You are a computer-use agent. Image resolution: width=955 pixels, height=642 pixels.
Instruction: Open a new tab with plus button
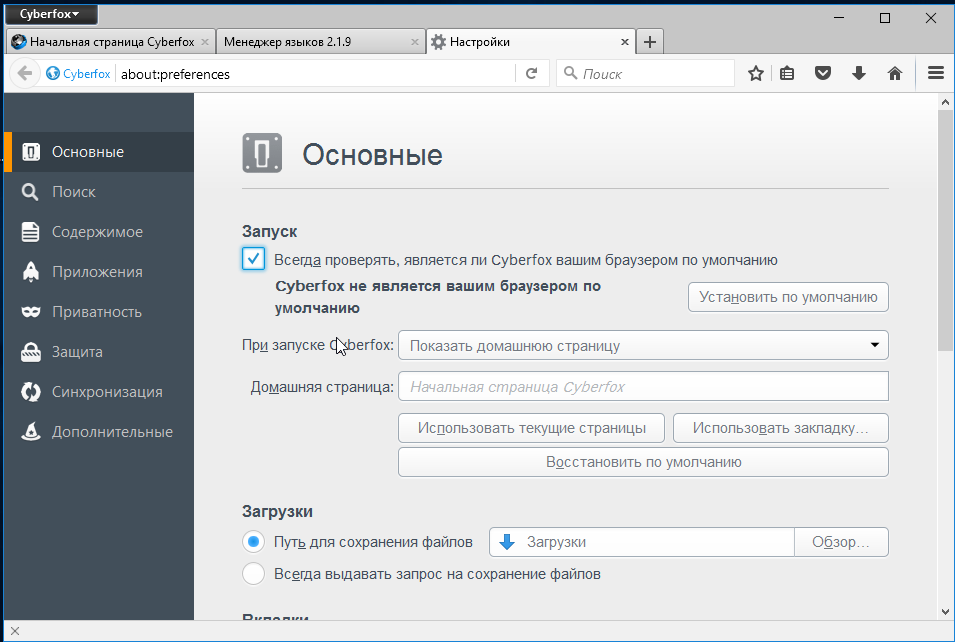pos(650,42)
